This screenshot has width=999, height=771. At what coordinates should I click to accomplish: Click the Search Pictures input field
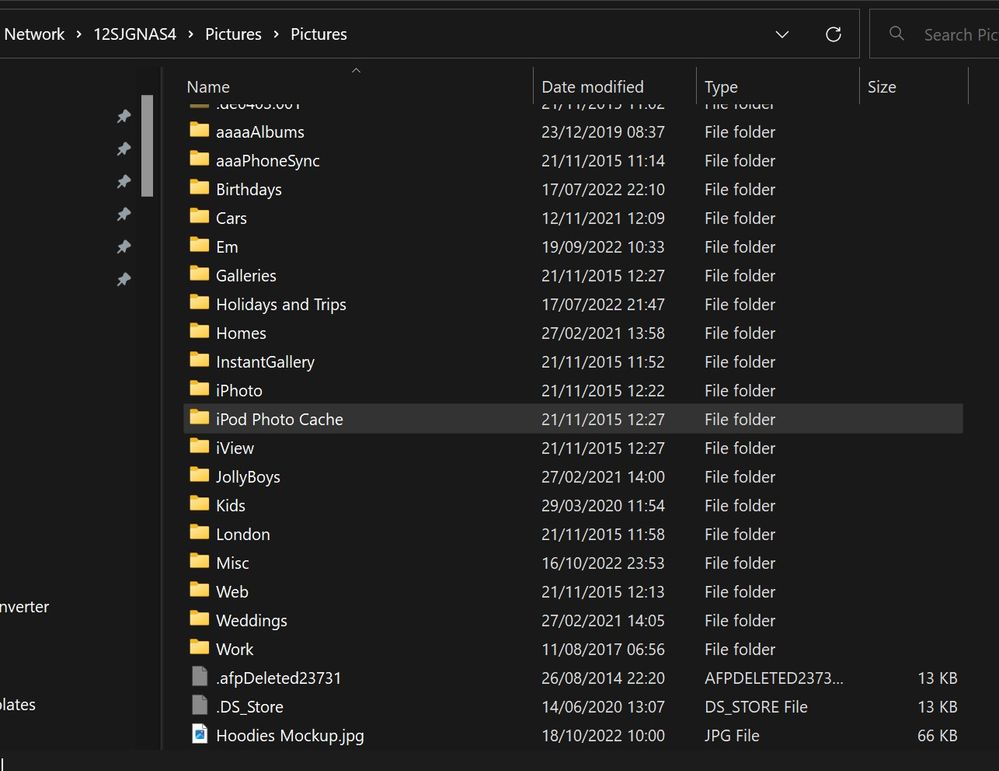click(x=934, y=34)
